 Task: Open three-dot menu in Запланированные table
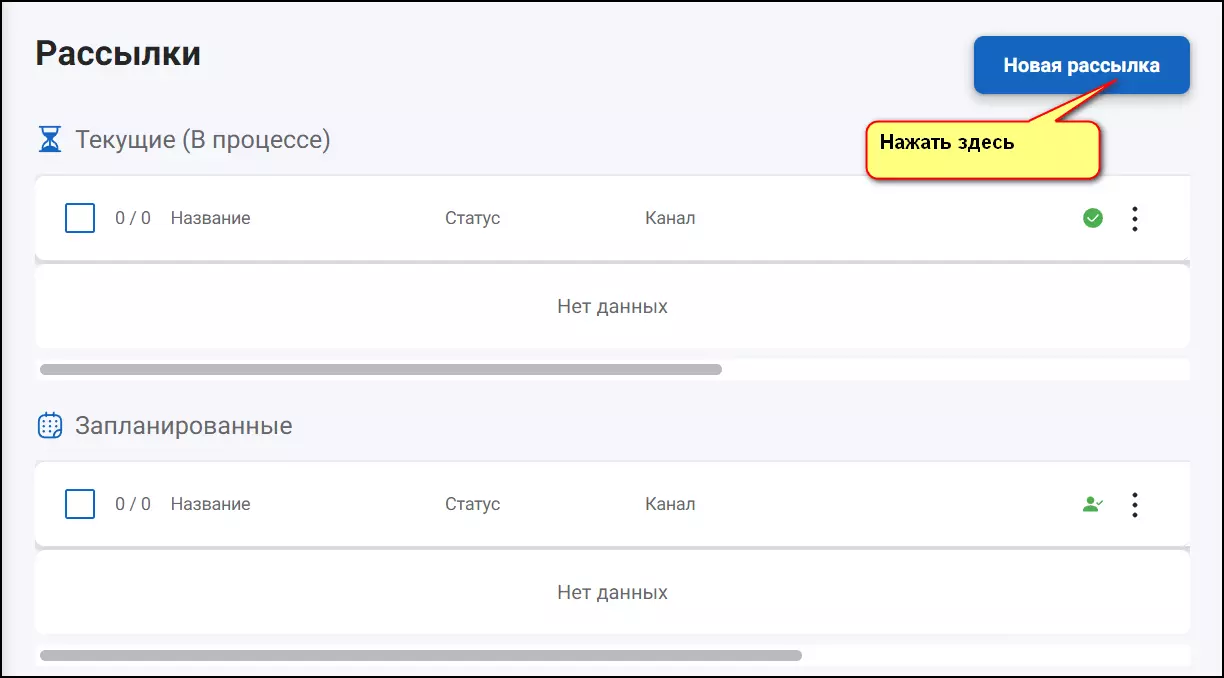point(1134,505)
